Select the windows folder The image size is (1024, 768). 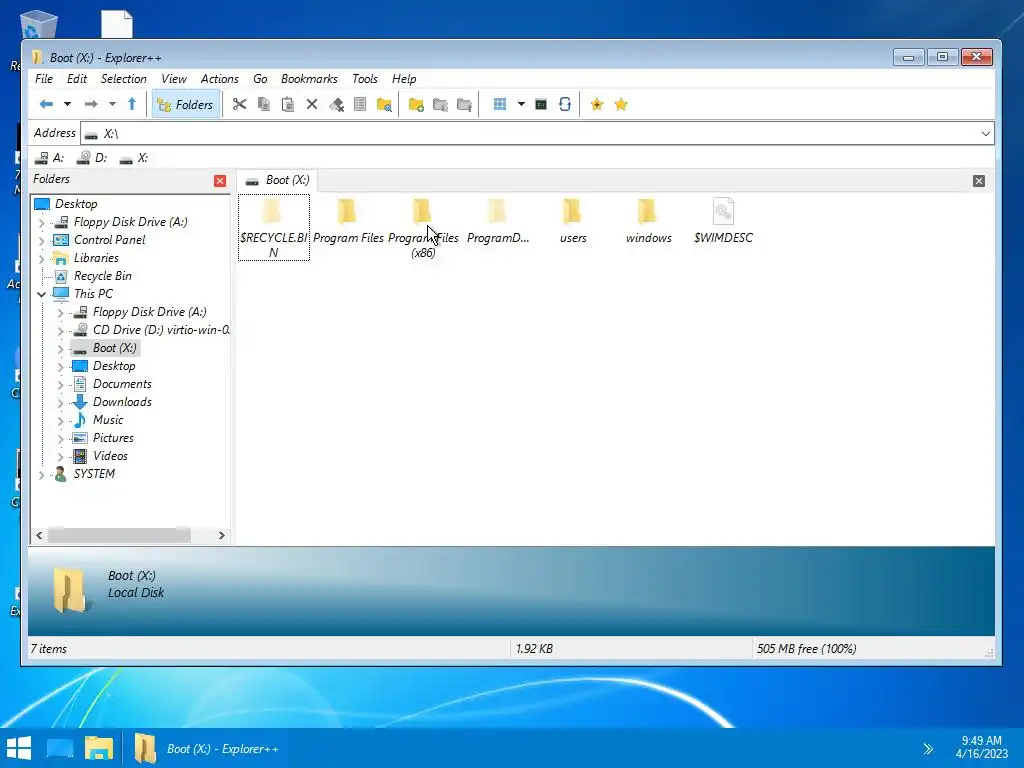[x=648, y=222]
